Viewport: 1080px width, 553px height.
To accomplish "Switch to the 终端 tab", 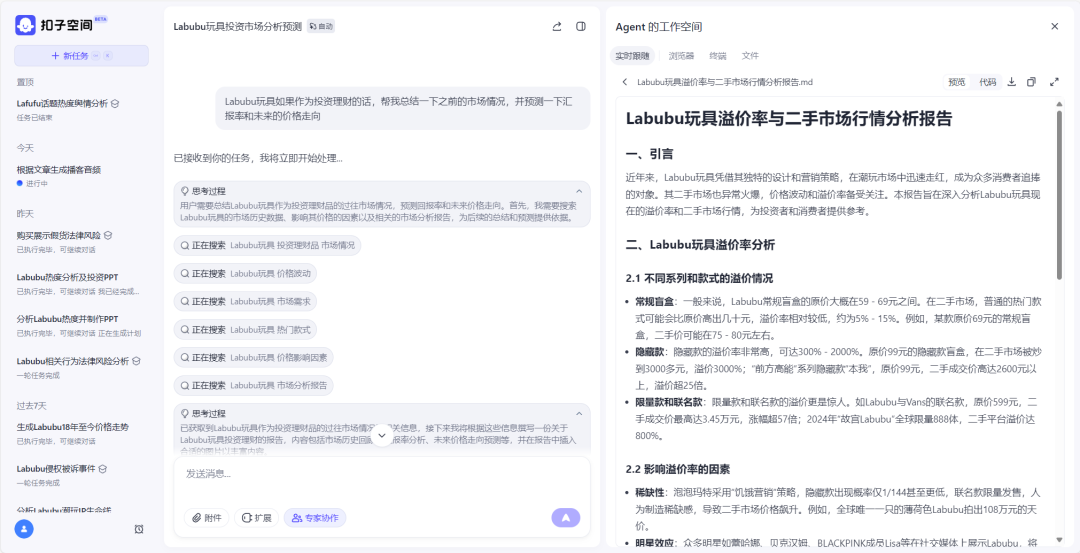I will coord(718,56).
